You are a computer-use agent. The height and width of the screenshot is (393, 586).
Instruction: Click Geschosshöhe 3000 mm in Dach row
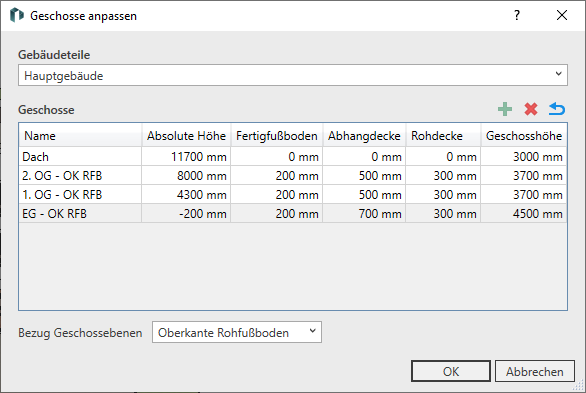click(x=524, y=157)
